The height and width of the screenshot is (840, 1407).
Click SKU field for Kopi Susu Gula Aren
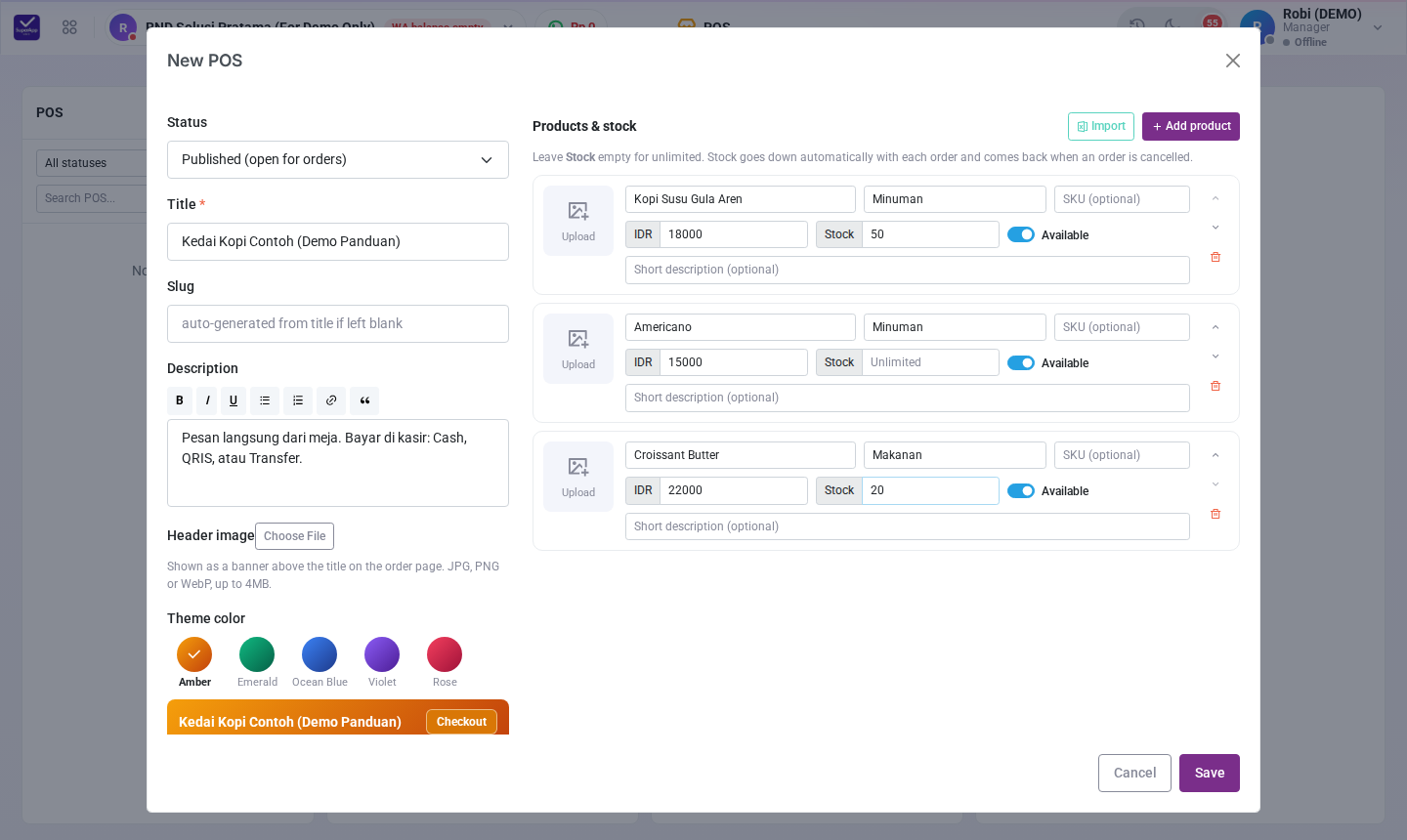(1122, 199)
